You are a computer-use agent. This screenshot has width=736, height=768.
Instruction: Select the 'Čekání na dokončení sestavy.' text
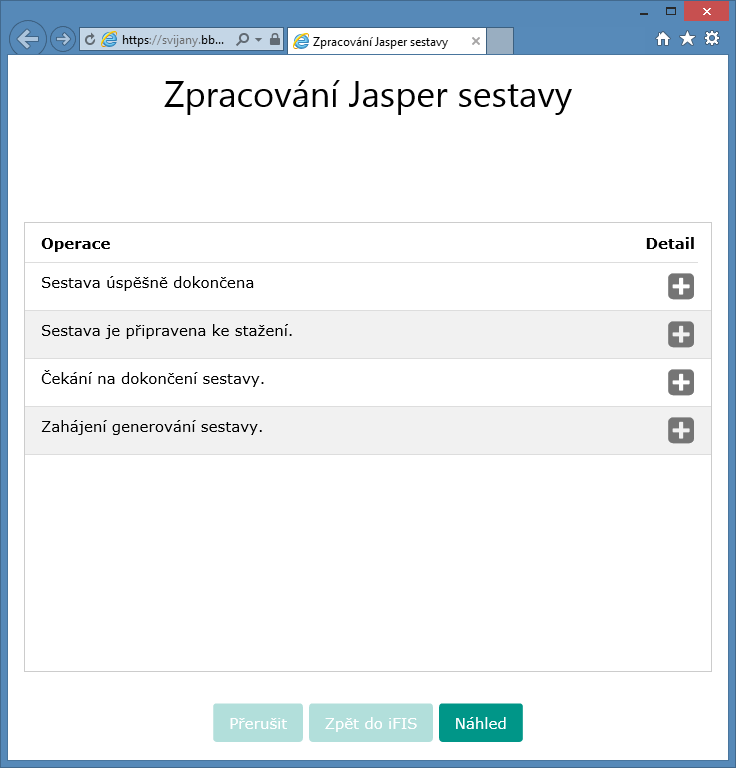click(153, 379)
